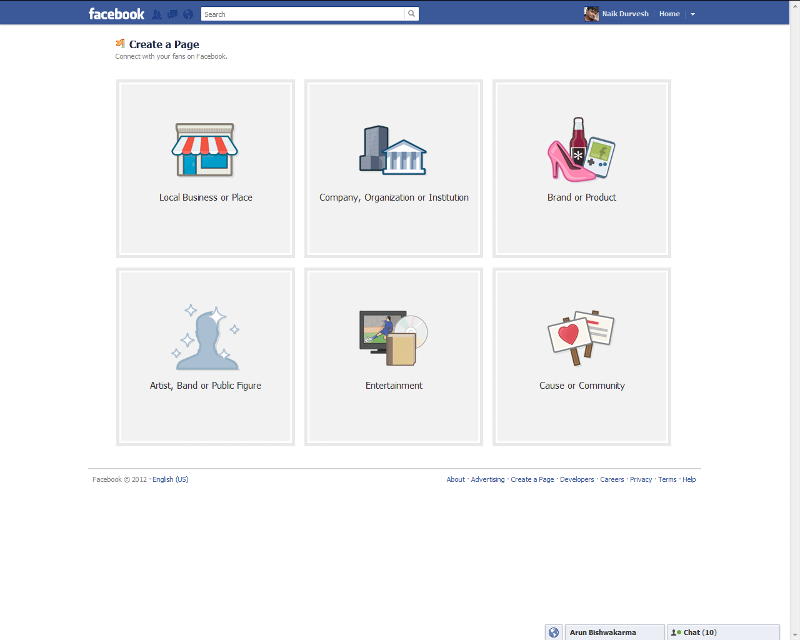Select the Company buildings icon
The image size is (800, 640).
[x=393, y=150]
